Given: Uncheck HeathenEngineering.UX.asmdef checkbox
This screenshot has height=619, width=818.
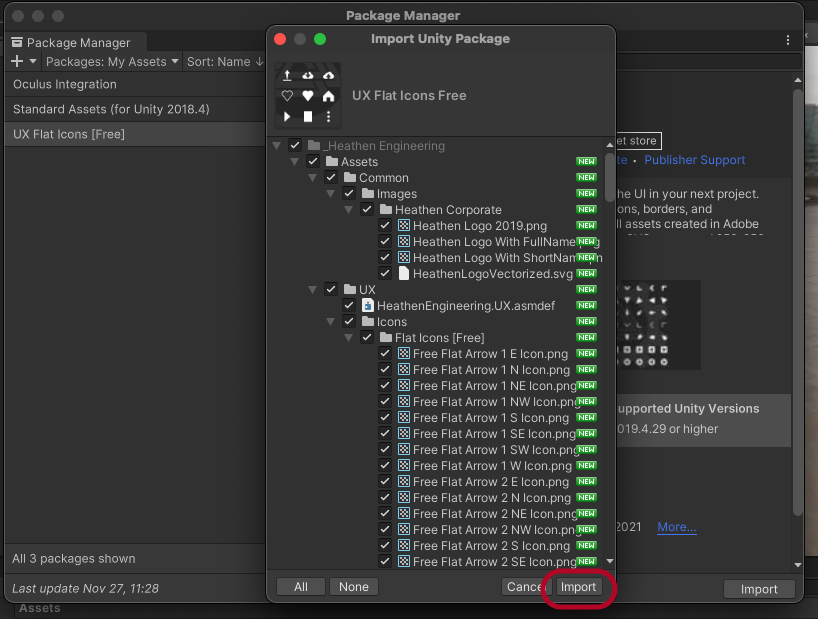Looking at the screenshot, I should point(349,305).
